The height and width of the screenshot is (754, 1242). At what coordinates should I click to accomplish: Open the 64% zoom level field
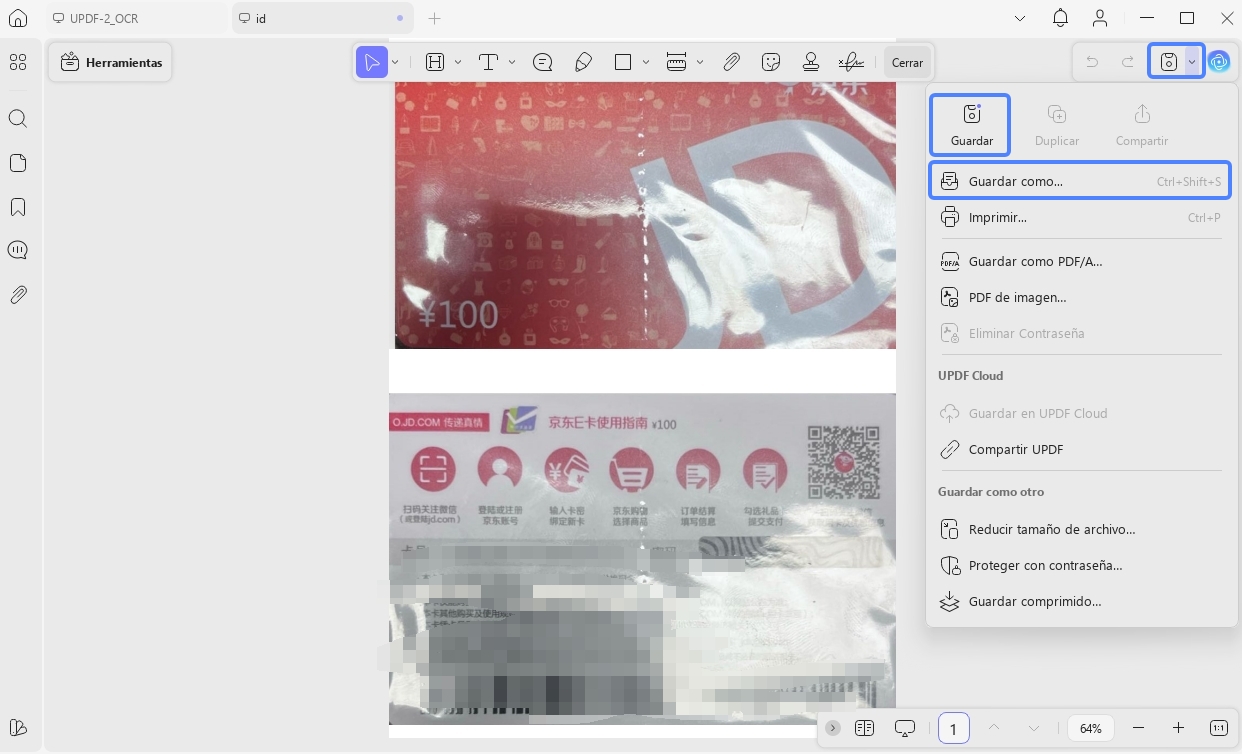coord(1091,728)
